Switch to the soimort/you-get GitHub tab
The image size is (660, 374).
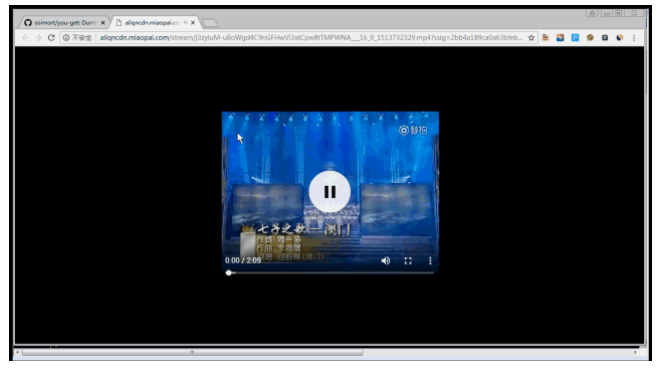point(64,22)
